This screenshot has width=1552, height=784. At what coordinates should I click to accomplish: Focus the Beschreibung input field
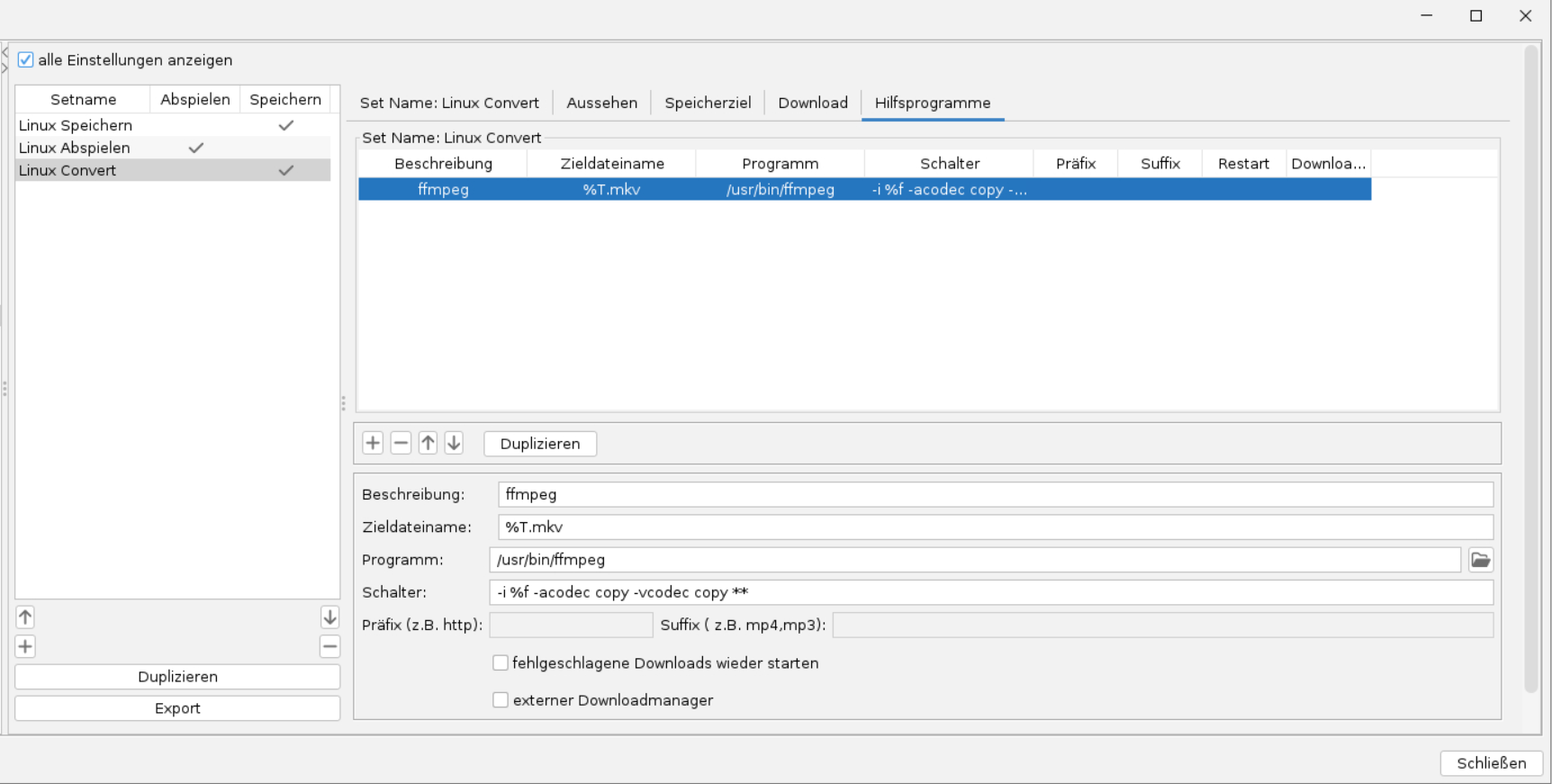[x=996, y=494]
